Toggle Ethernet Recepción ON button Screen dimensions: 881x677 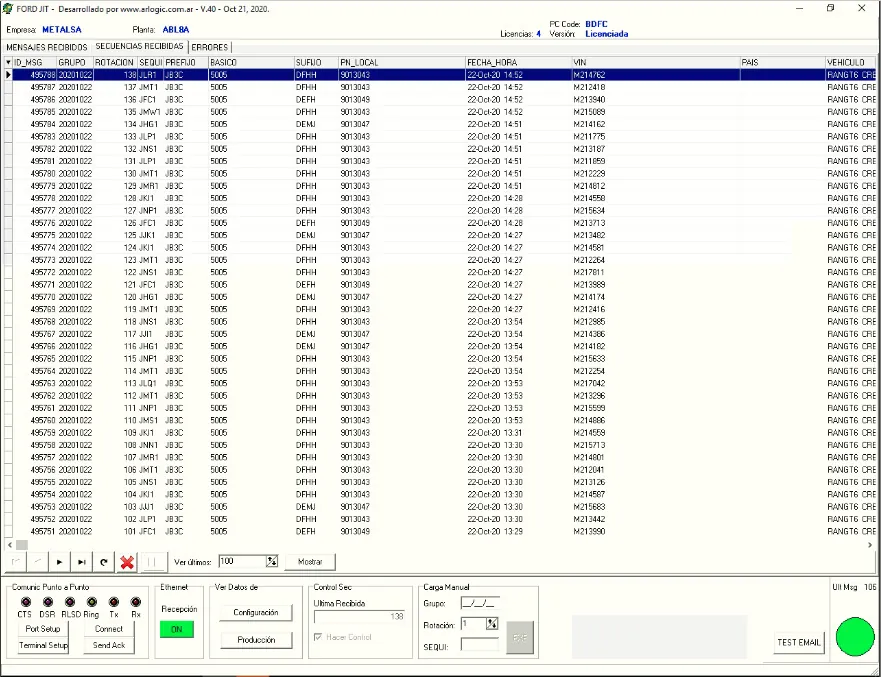pyautogui.click(x=177, y=629)
